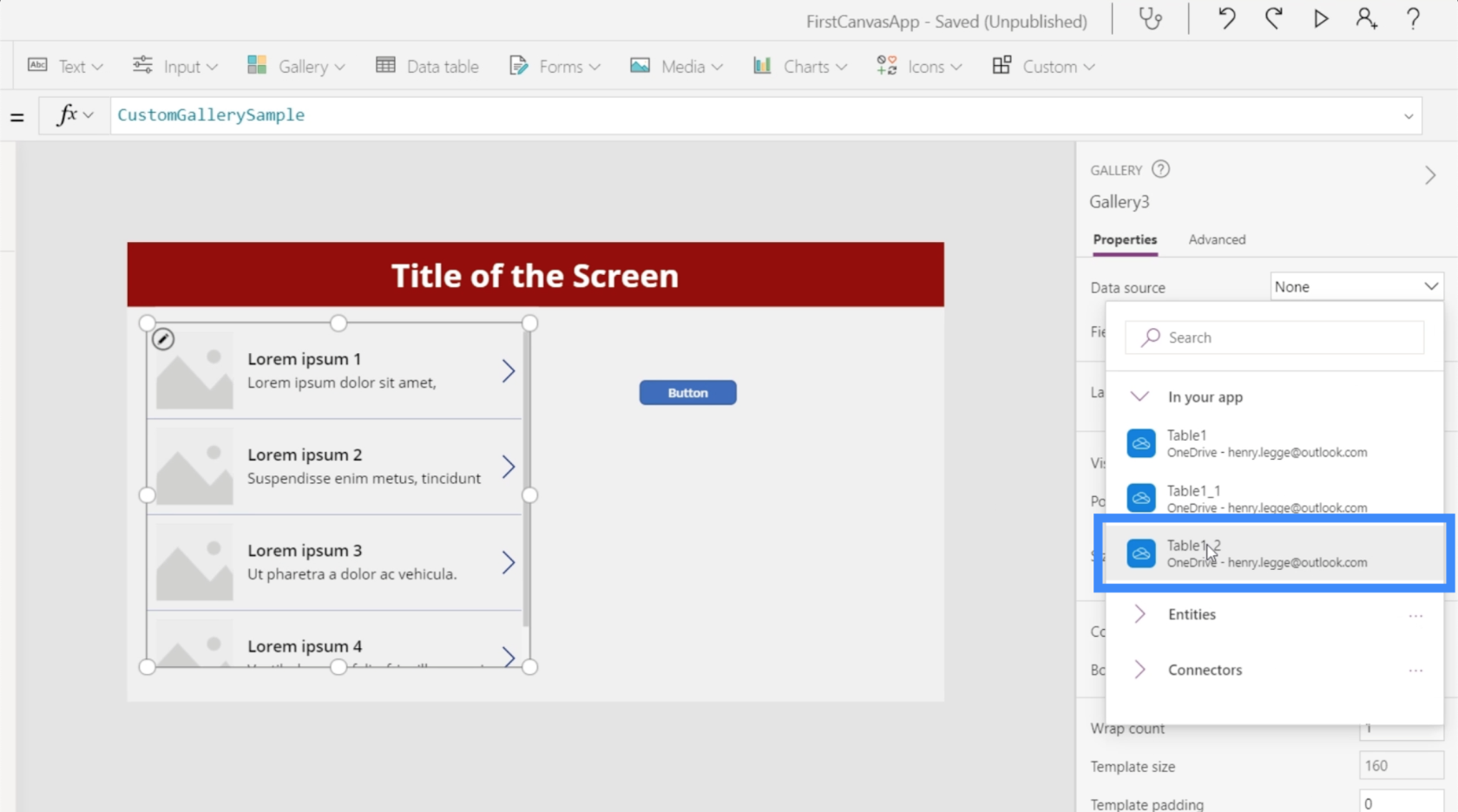This screenshot has width=1458, height=812.
Task: Open the Custom components menu
Action: tap(1043, 66)
